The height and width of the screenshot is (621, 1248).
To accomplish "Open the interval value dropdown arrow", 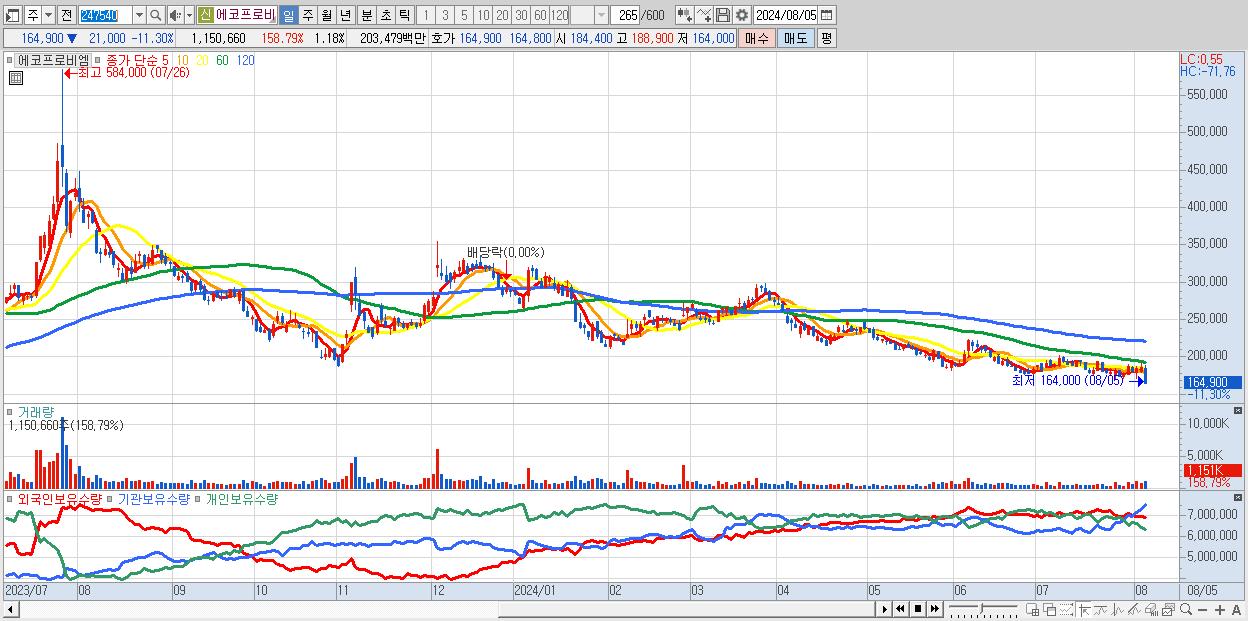I will (x=601, y=15).
